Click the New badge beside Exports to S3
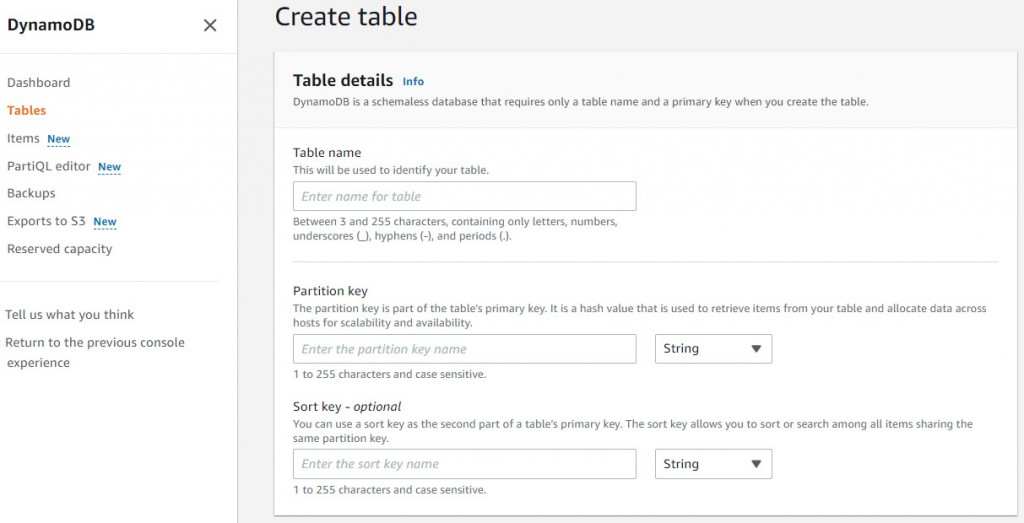The height and width of the screenshot is (523, 1024). pos(105,222)
